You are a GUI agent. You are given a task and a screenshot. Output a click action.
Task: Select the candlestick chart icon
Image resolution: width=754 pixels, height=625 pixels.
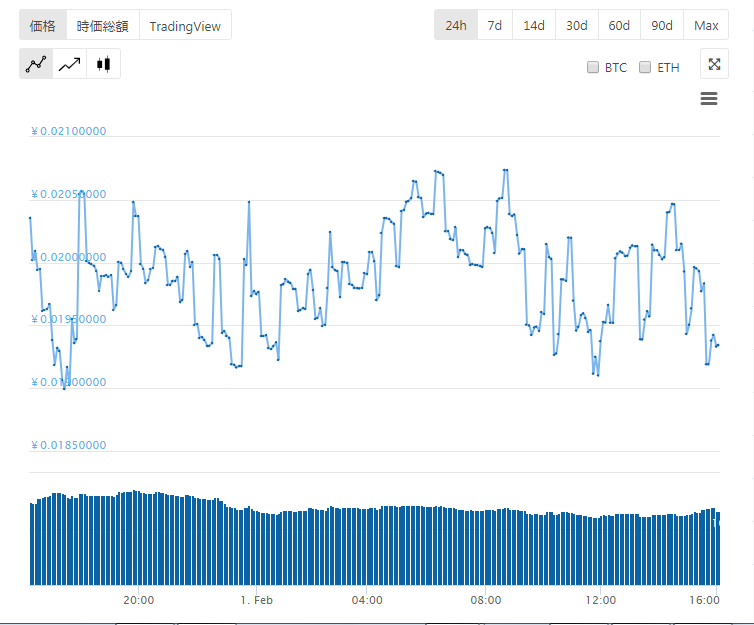point(103,64)
